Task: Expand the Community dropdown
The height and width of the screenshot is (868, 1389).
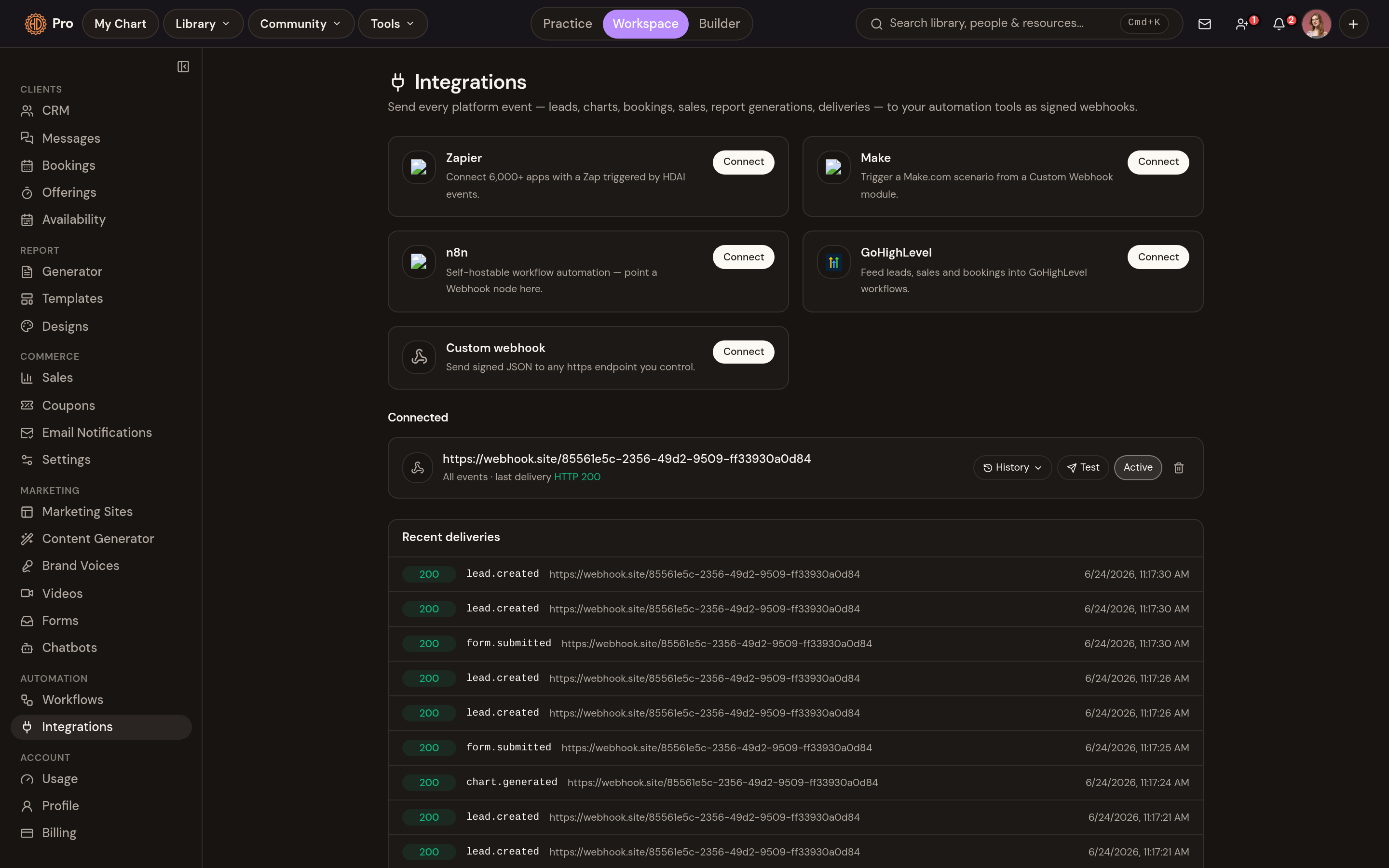Action: pyautogui.click(x=301, y=24)
